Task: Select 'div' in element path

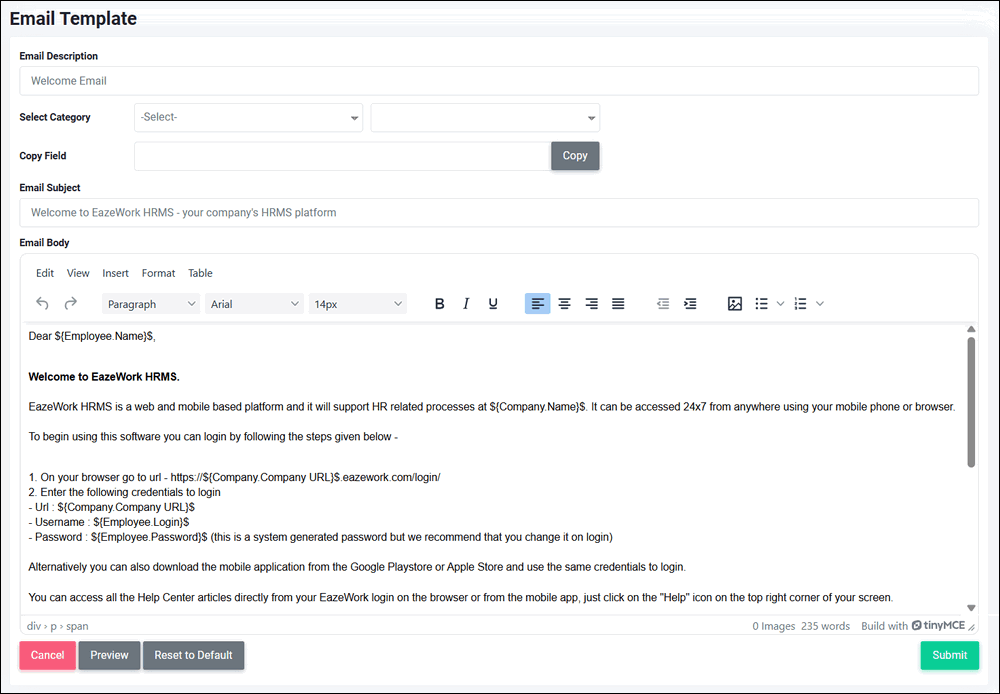Action: [x=34, y=626]
